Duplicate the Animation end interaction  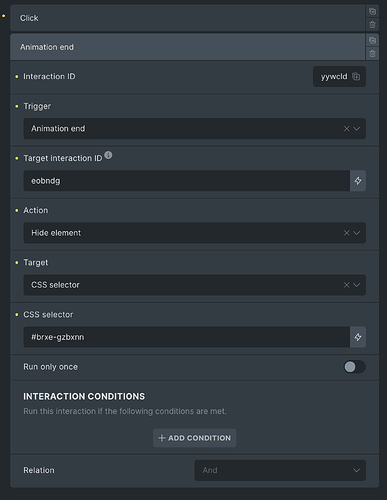[372, 40]
